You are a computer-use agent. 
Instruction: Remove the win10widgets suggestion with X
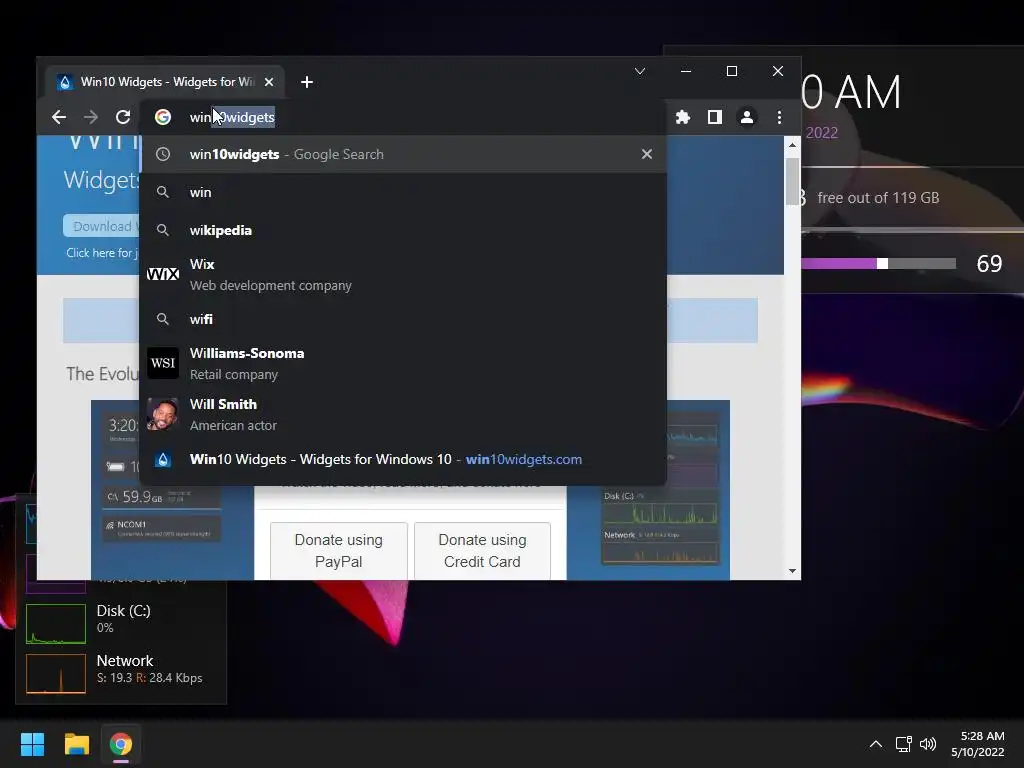tap(647, 154)
